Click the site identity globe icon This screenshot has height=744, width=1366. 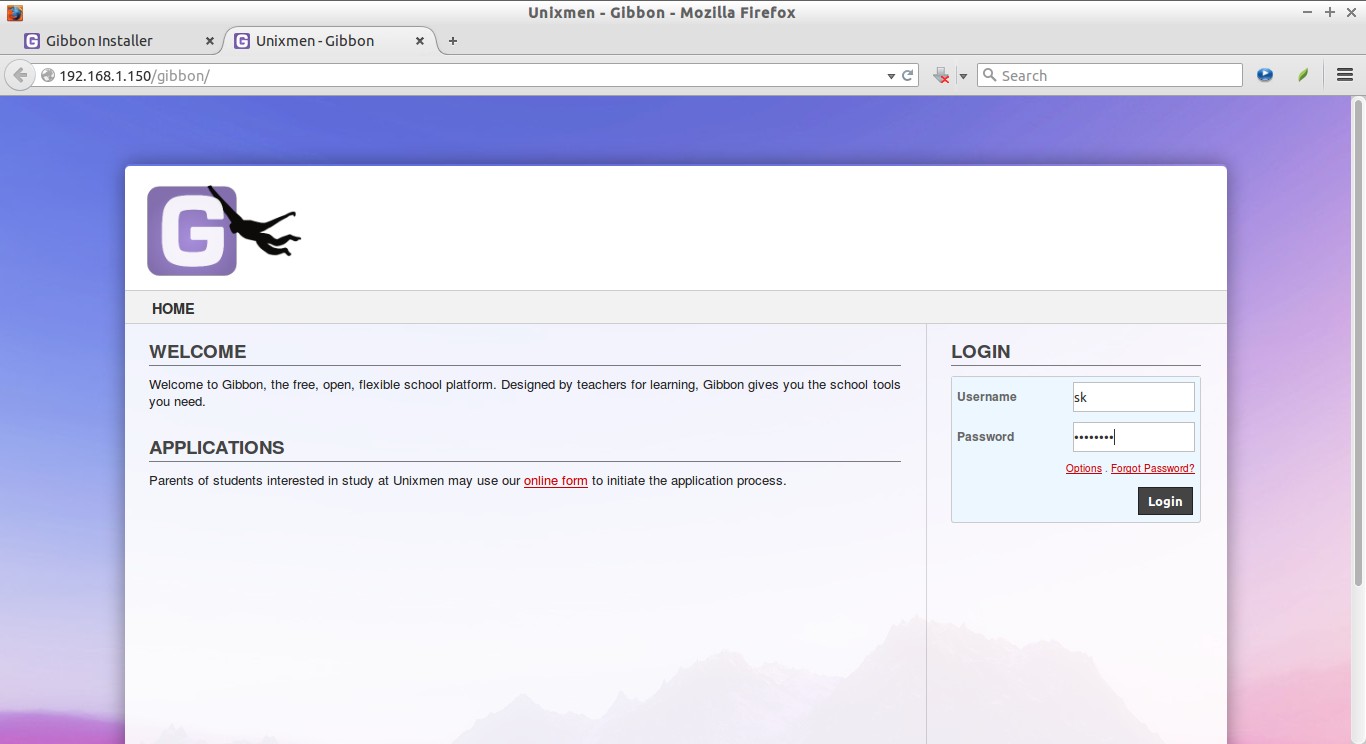pos(47,75)
